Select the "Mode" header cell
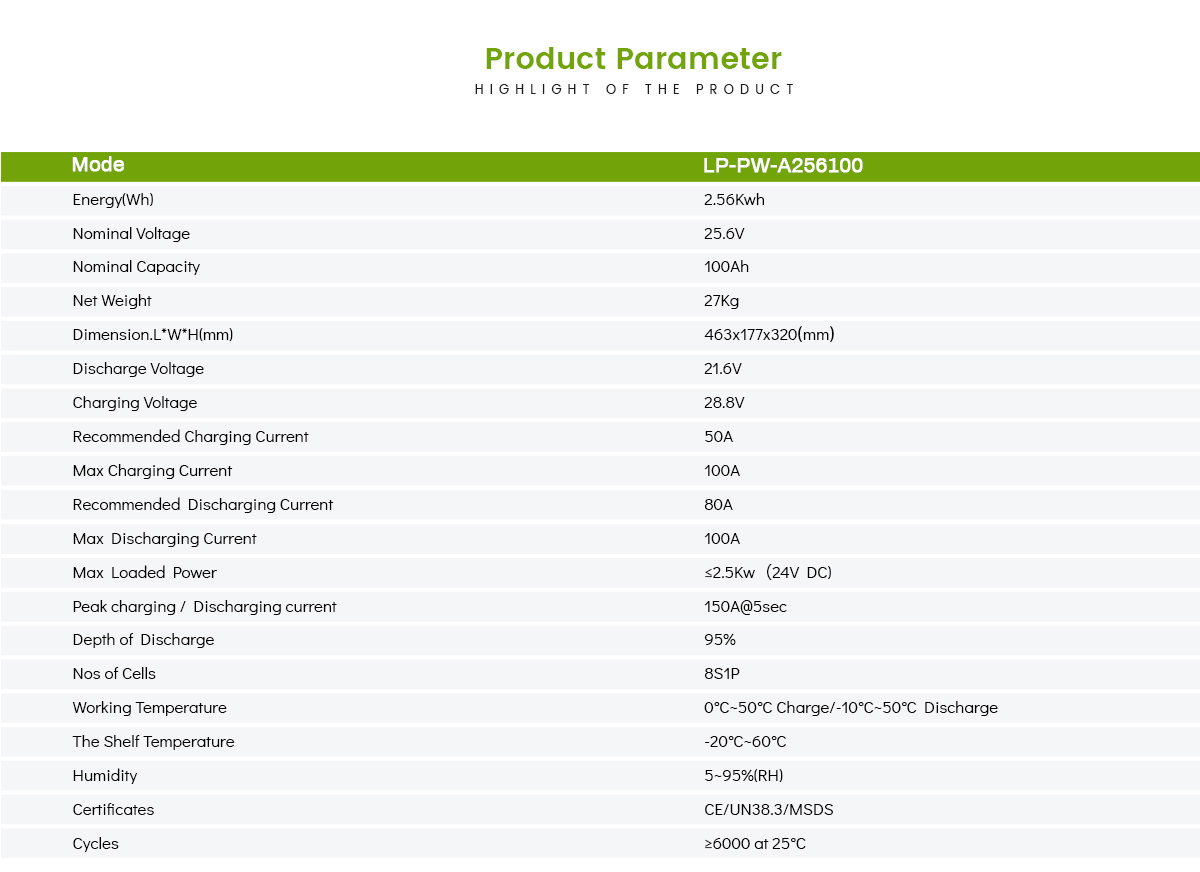The width and height of the screenshot is (1200, 872). [x=98, y=165]
